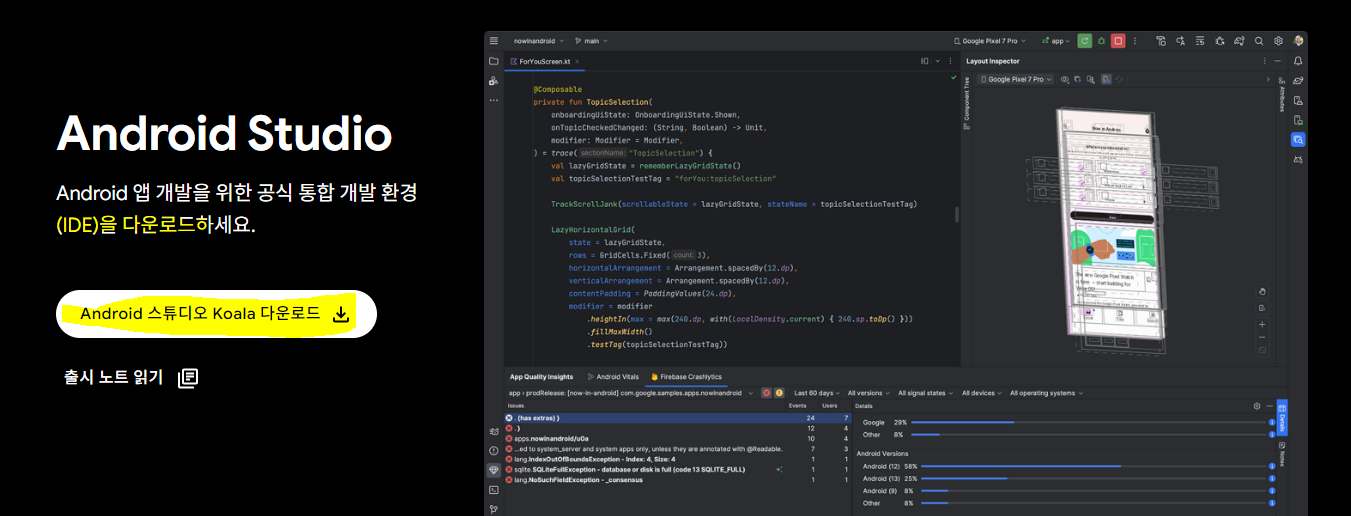The image size is (1351, 516).
Task: Open App Quality Insights diamond sidebar icon
Action: pos(493,470)
